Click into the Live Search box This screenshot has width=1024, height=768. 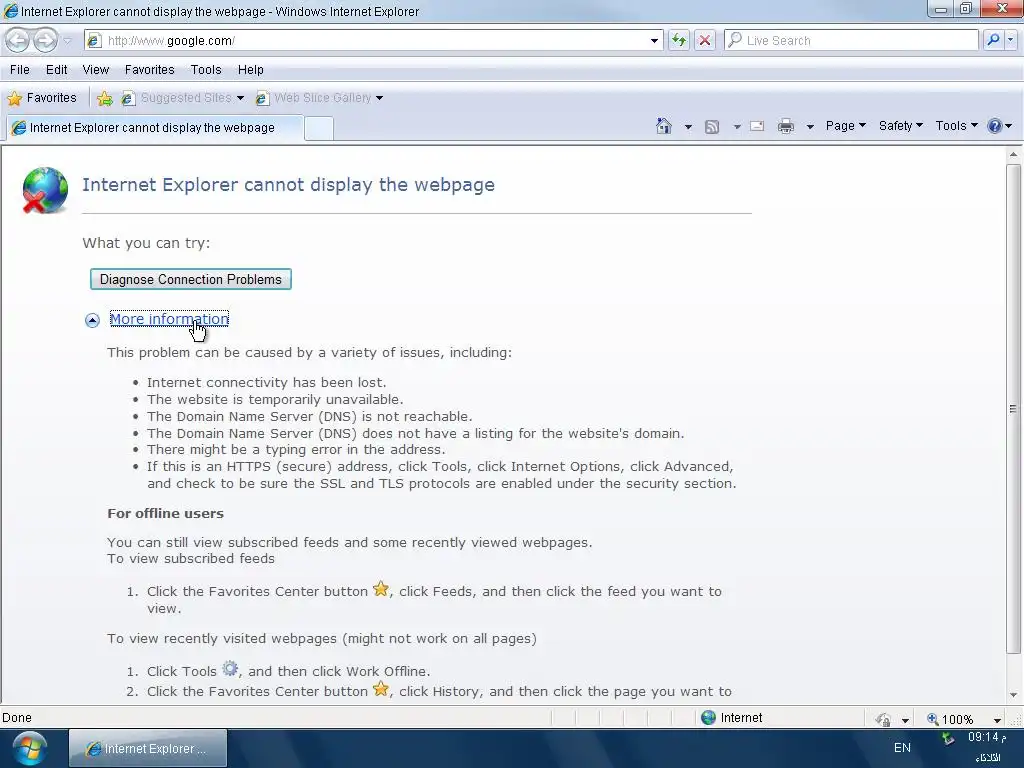click(x=851, y=40)
